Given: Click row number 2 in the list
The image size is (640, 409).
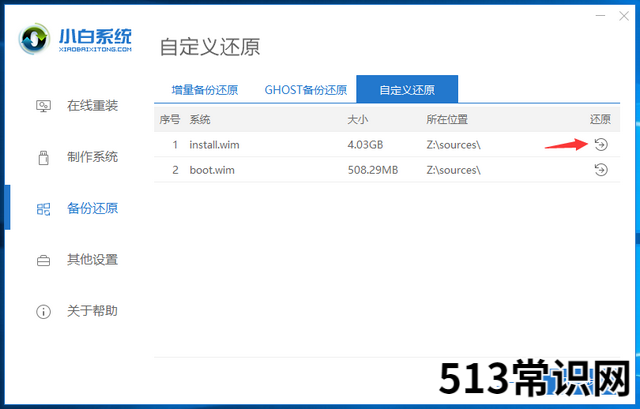Looking at the screenshot, I should 175,170.
